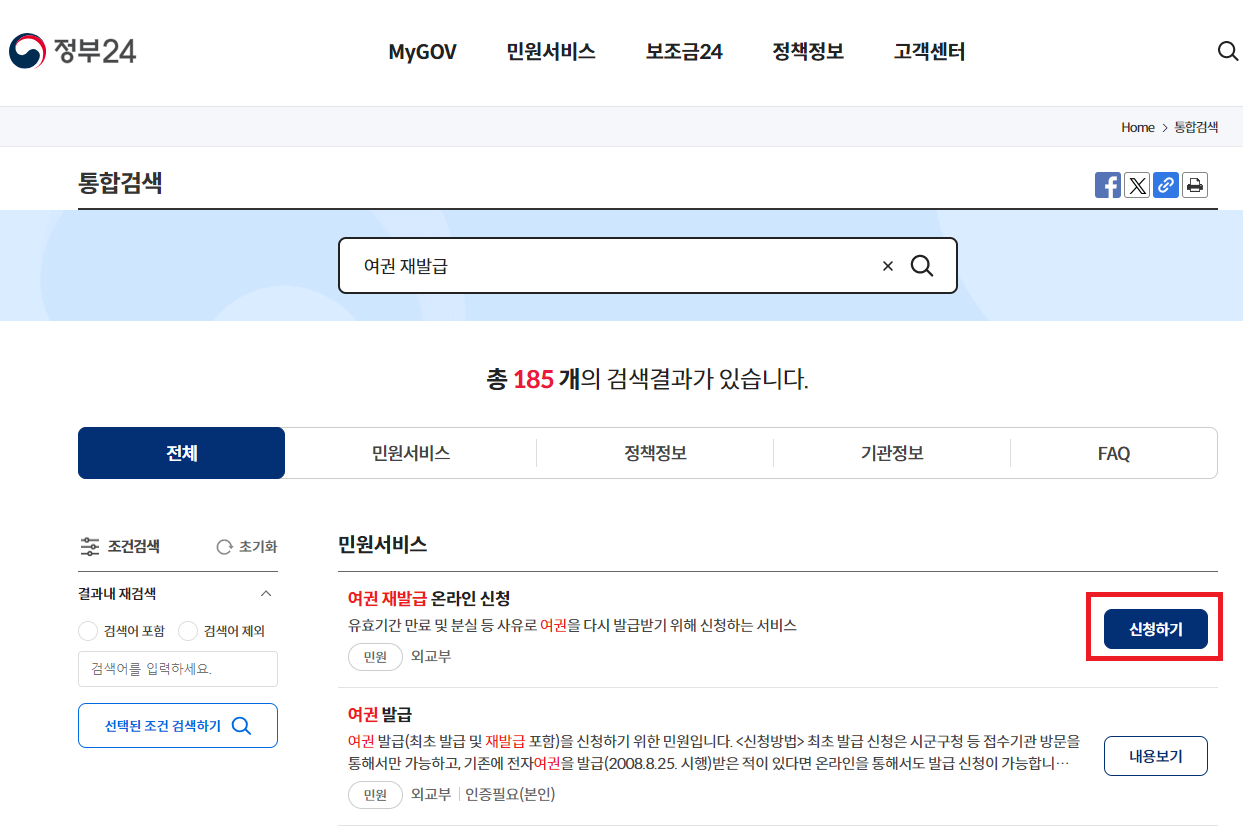
Task: Click the 내용보기 button for 여권 발급
Action: click(1155, 755)
